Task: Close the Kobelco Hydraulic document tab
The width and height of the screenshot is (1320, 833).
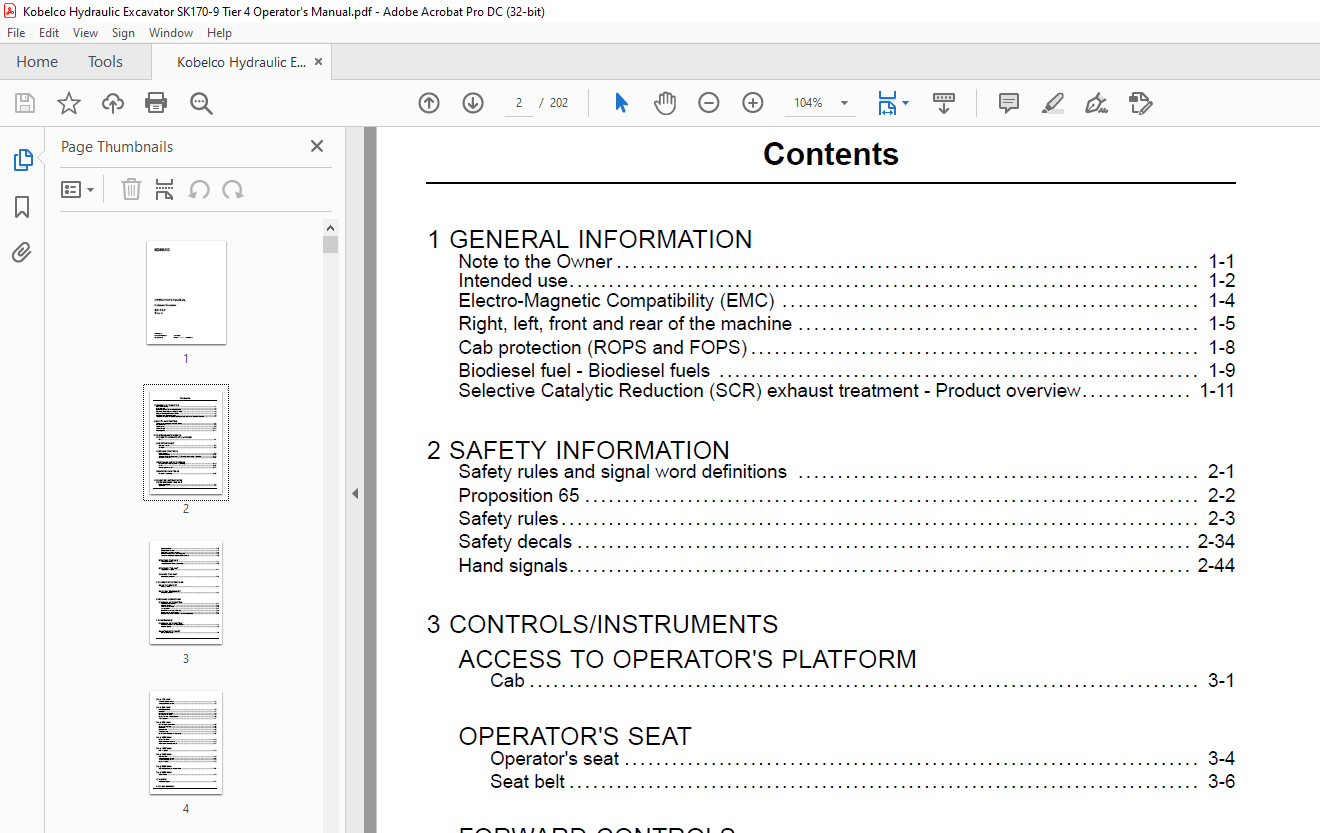Action: click(318, 62)
